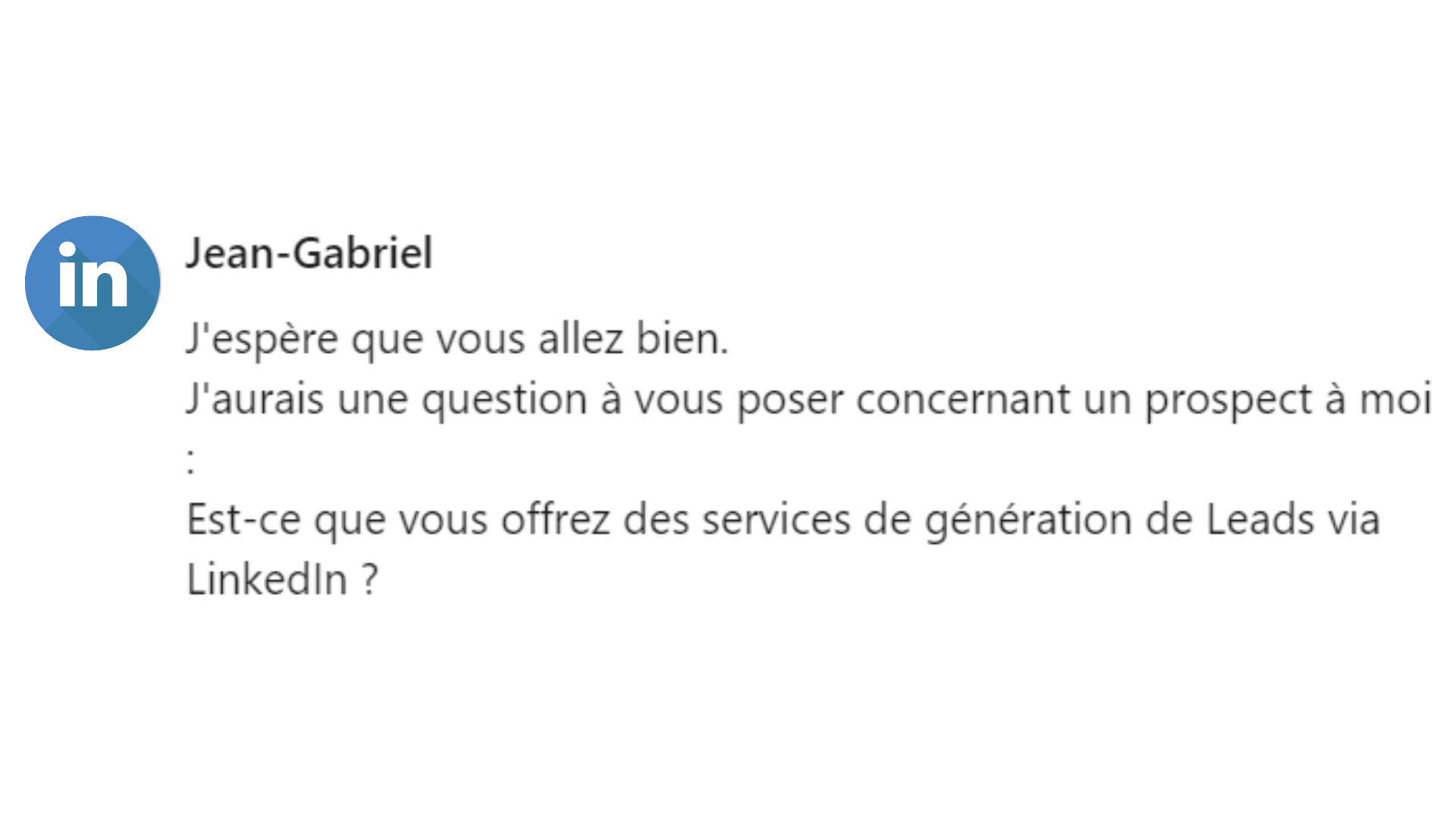Click the lone colon below the second line
This screenshot has width=1456, height=819.
[x=190, y=460]
